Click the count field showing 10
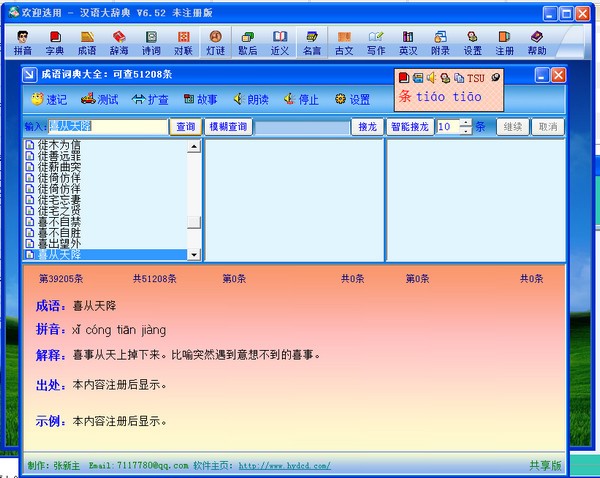Viewport: 600px width, 478px height. click(448, 127)
